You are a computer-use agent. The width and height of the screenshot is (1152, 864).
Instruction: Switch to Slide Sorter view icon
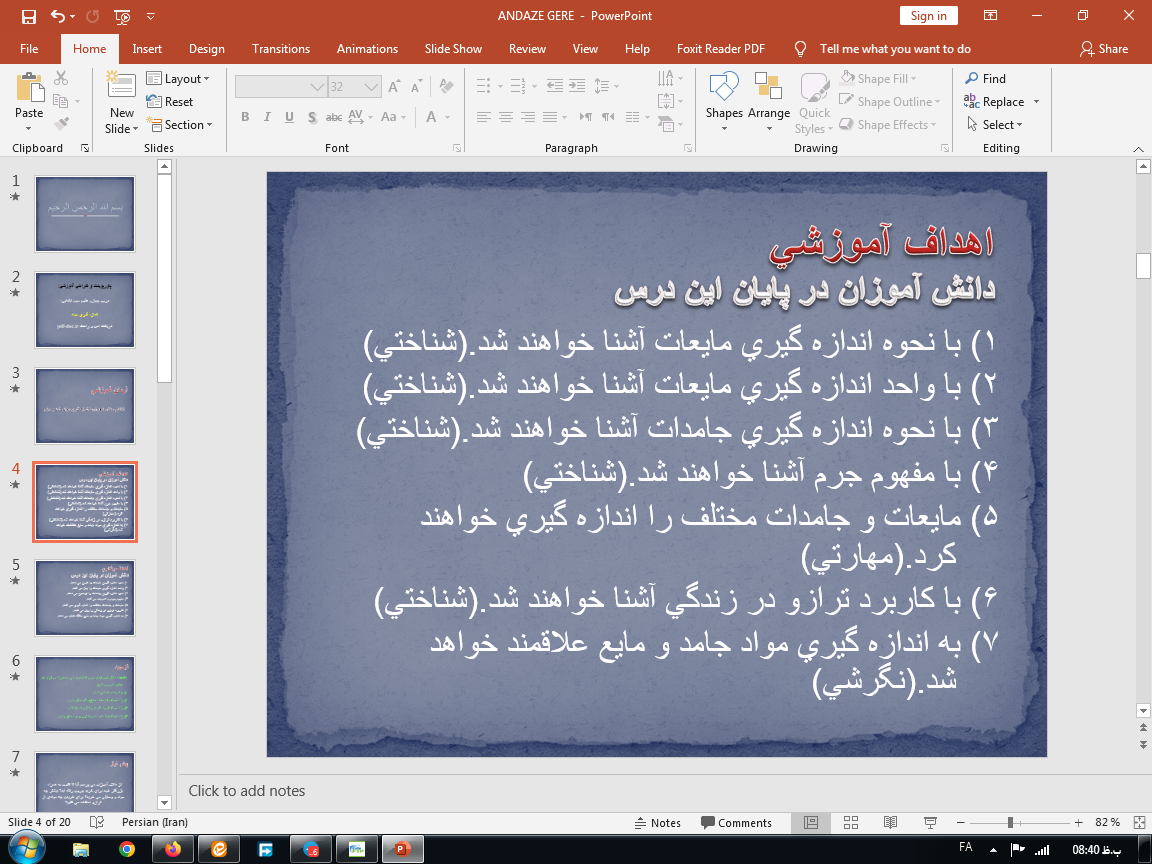click(x=851, y=822)
